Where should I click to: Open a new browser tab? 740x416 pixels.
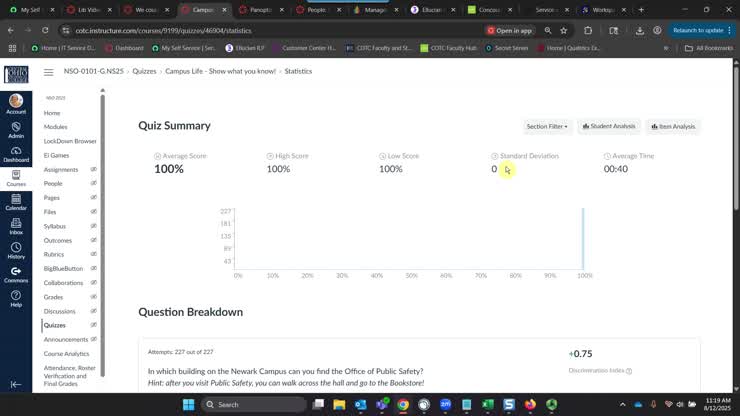(x=641, y=9)
